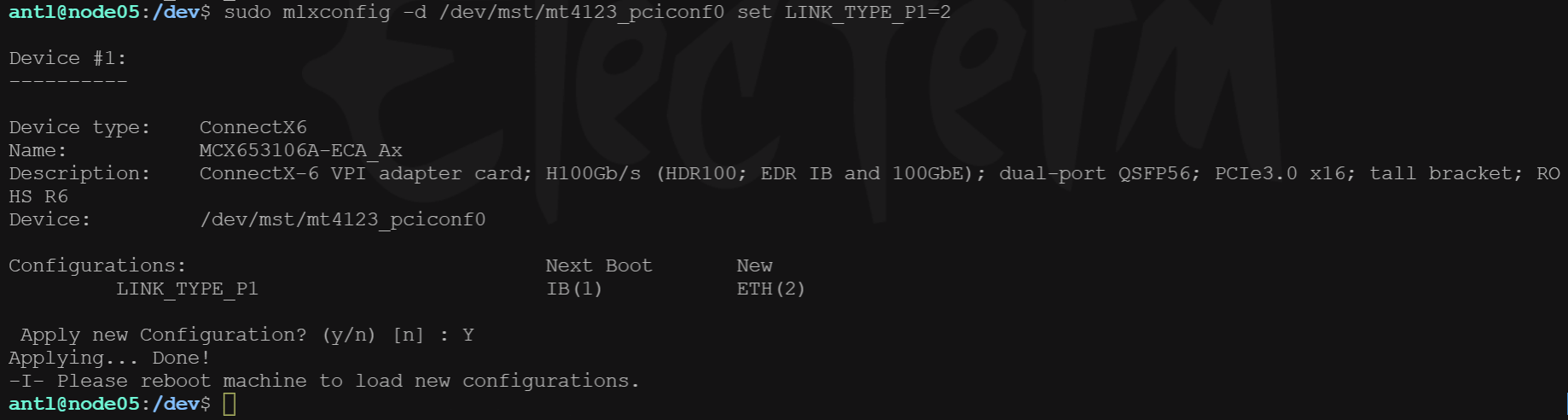
Task: Click the 'Applying... Done!' line
Action: click(x=109, y=358)
